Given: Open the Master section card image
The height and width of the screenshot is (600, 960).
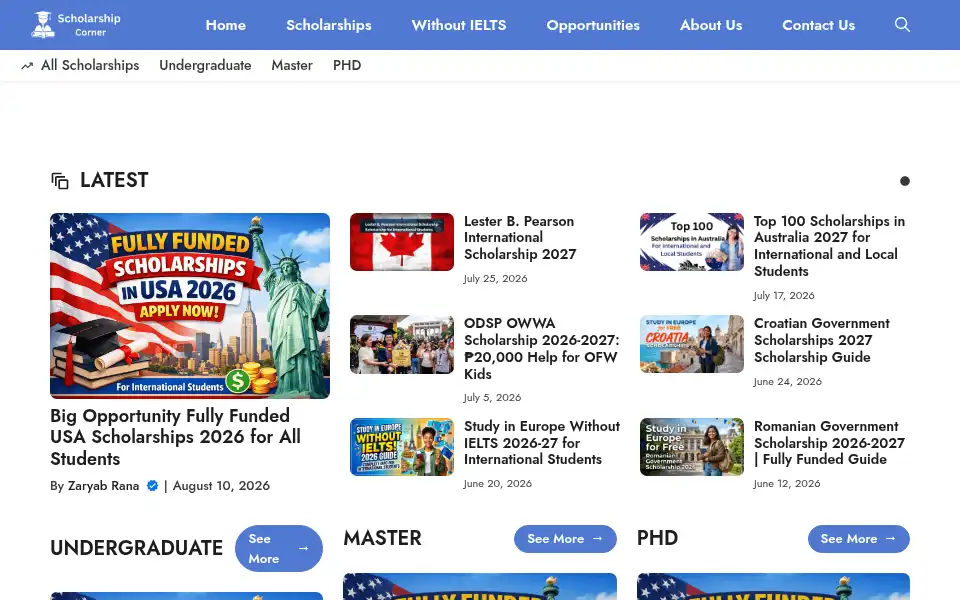Looking at the screenshot, I should pos(480,587).
